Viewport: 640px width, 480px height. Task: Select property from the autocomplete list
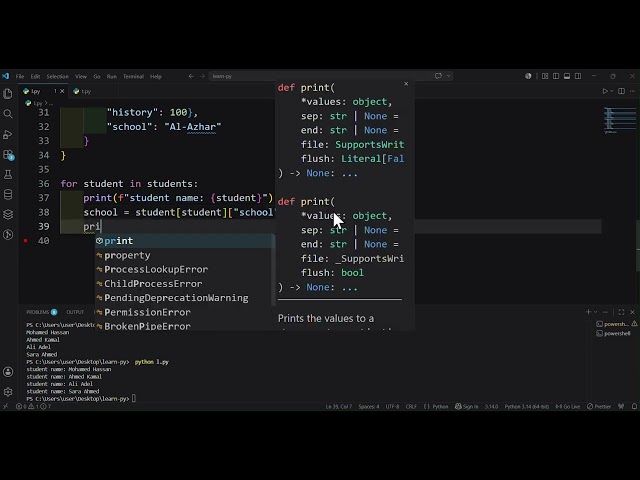pyautogui.click(x=184, y=255)
